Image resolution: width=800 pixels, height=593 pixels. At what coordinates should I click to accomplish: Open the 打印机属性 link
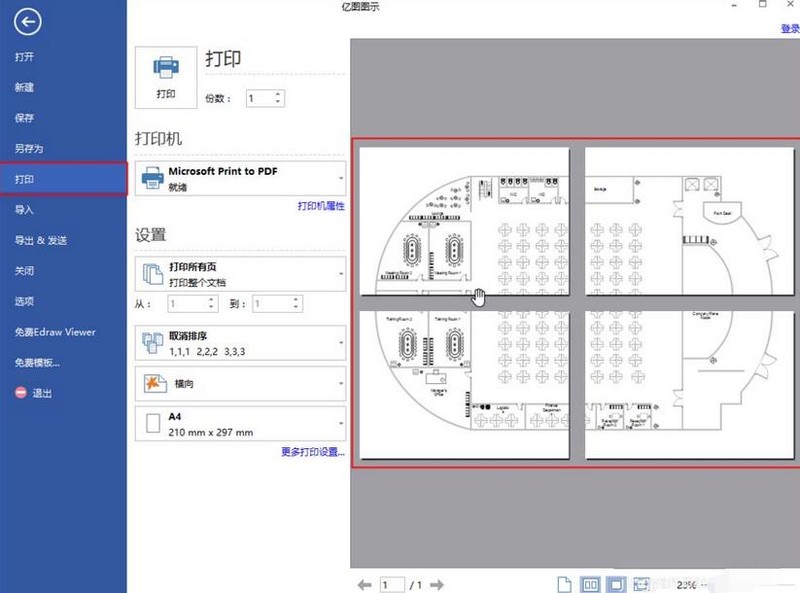click(x=321, y=206)
